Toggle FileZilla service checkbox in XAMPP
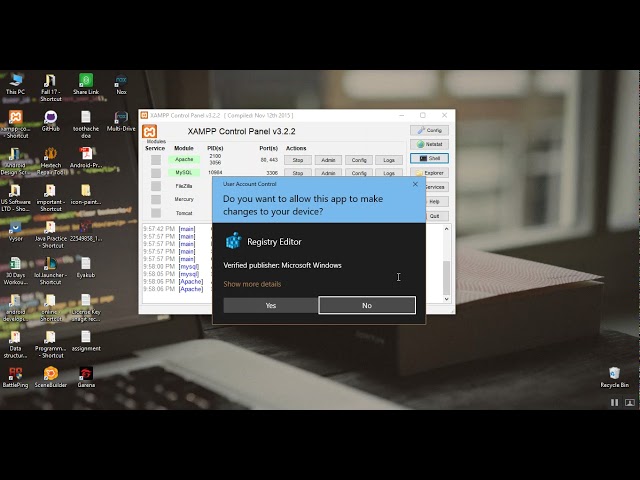 (156, 186)
